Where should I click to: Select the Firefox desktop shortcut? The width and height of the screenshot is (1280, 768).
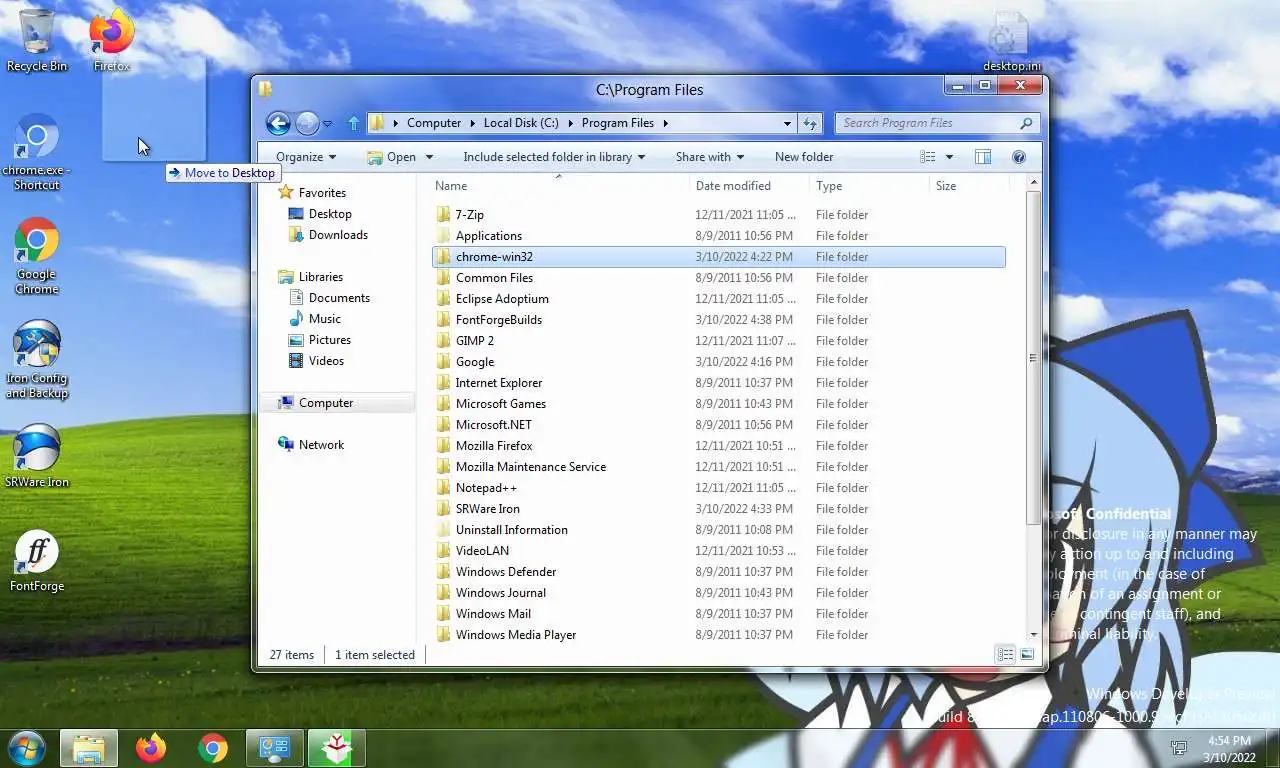(112, 40)
